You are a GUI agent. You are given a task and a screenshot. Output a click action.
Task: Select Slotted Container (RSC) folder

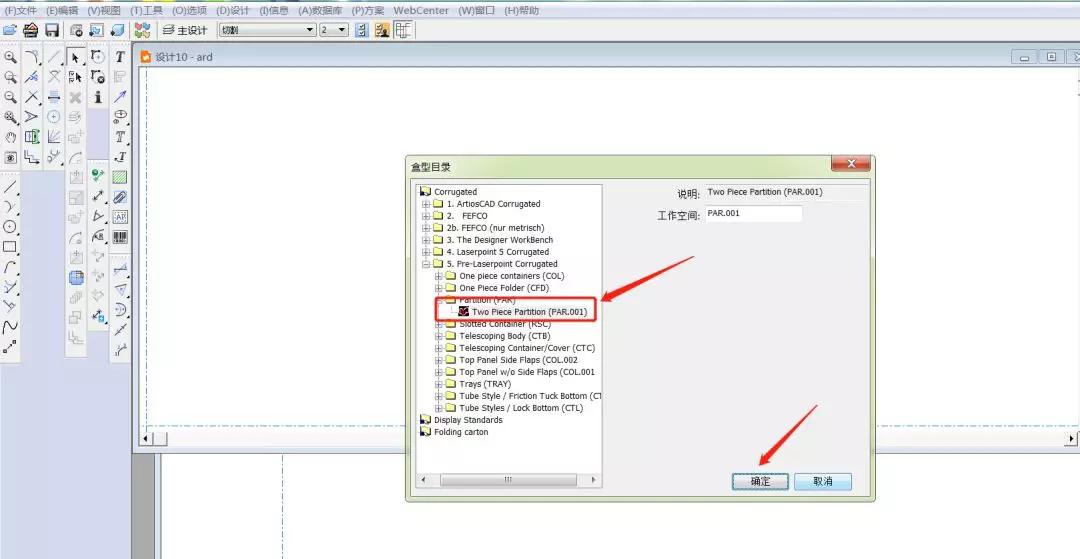click(505, 324)
